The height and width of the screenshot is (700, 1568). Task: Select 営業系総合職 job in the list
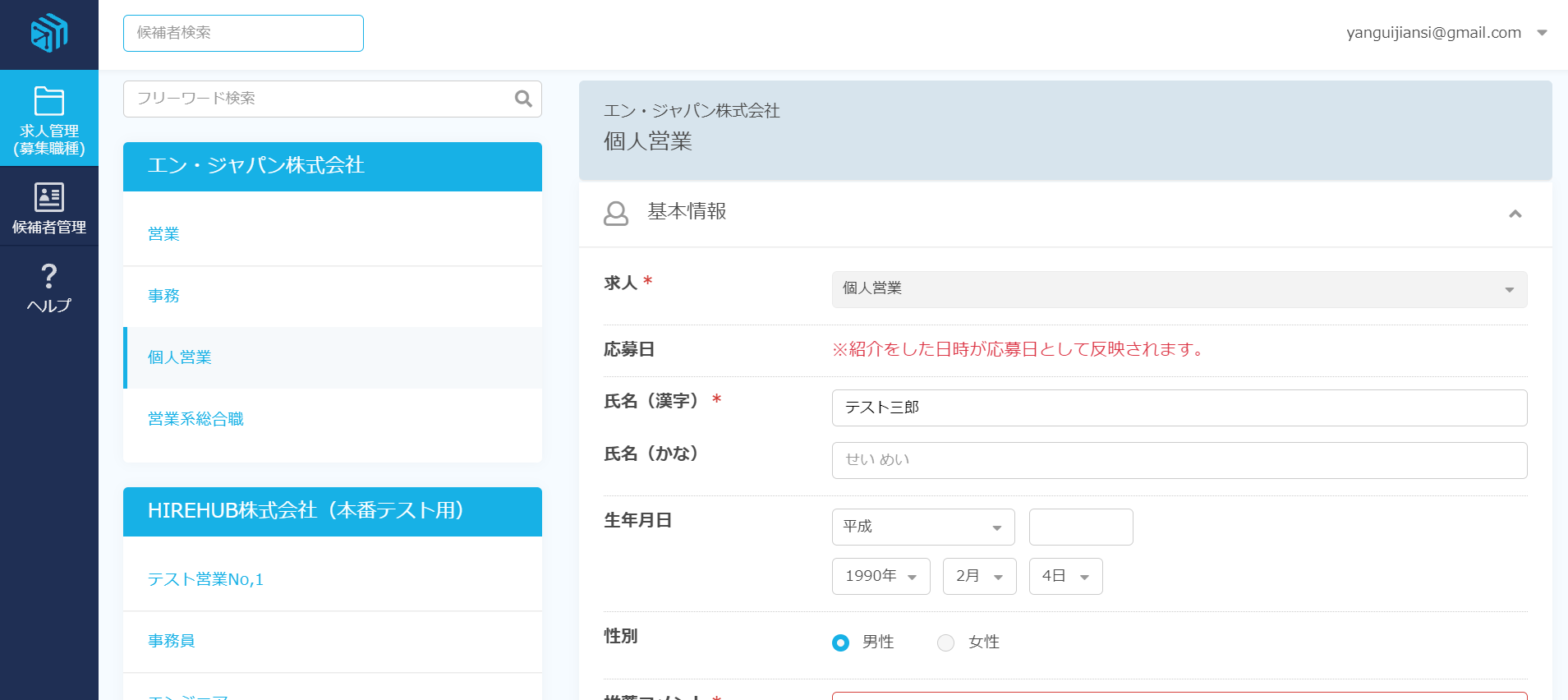tap(195, 419)
